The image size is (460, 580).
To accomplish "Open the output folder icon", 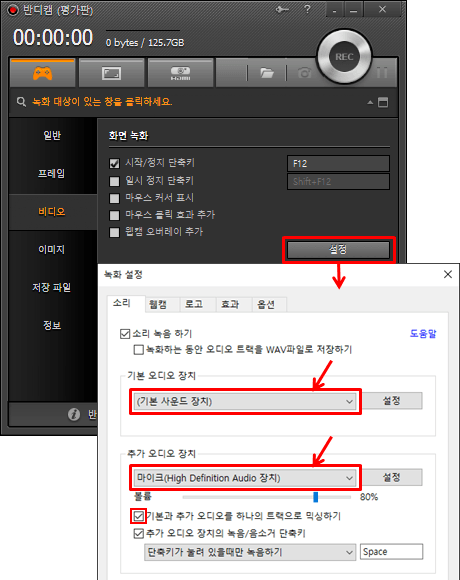I will tap(267, 73).
